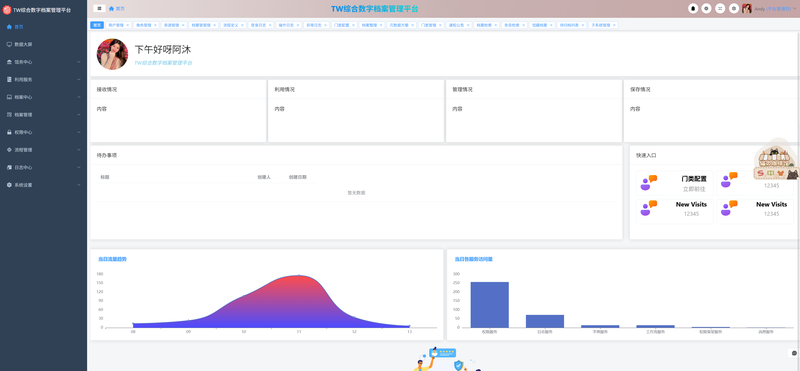The height and width of the screenshot is (371, 800).
Task: Open the settings gear icon in header
Action: click(706, 8)
